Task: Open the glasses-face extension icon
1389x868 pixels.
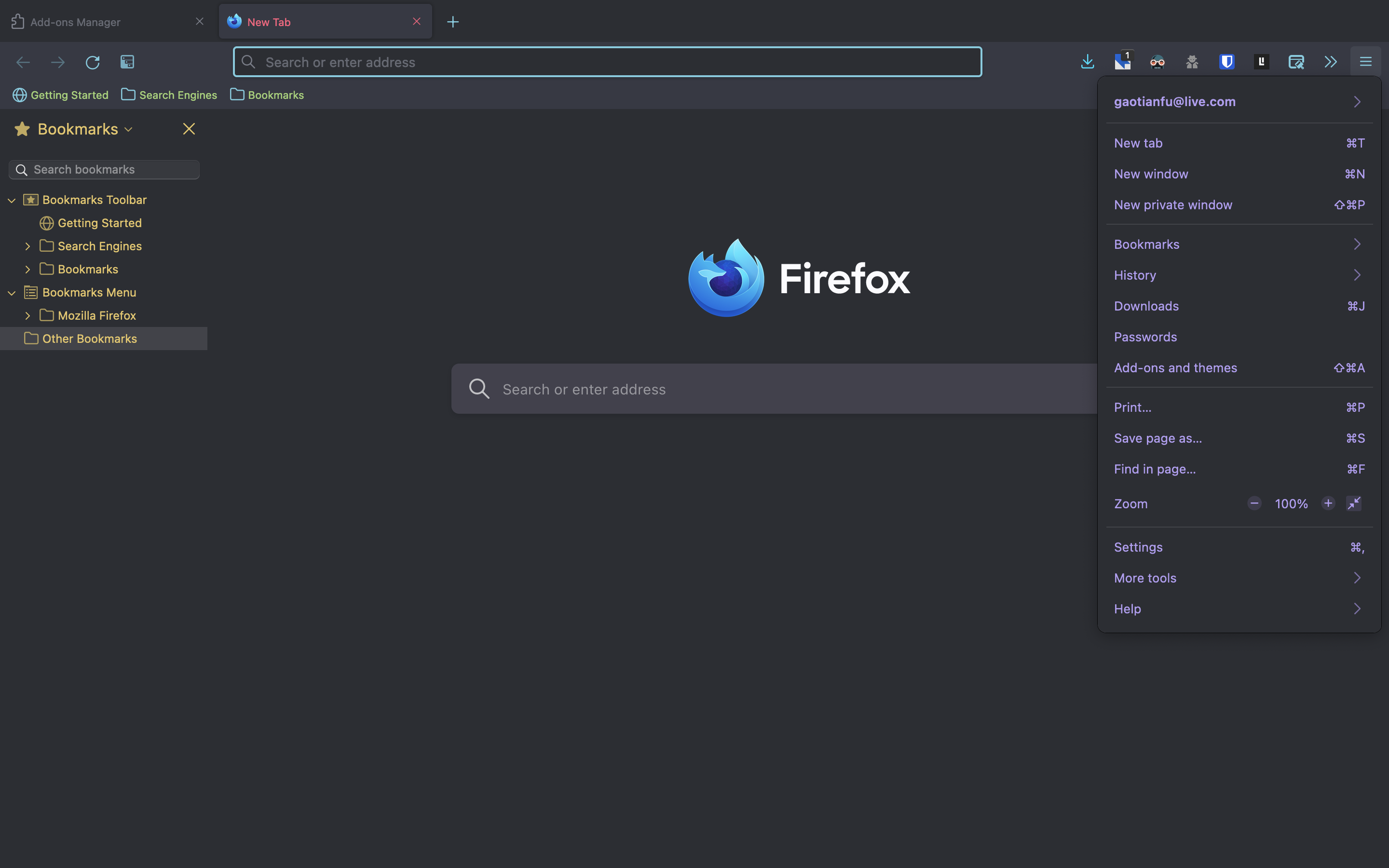Action: click(x=1157, y=62)
